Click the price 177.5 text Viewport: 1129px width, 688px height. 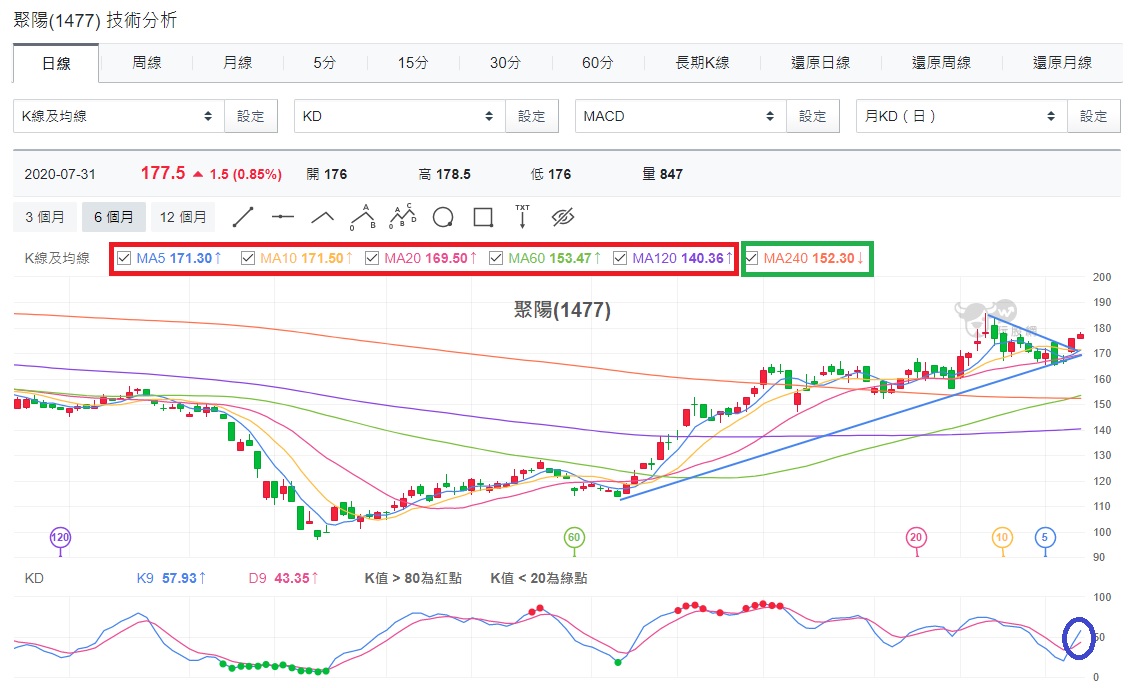point(163,173)
